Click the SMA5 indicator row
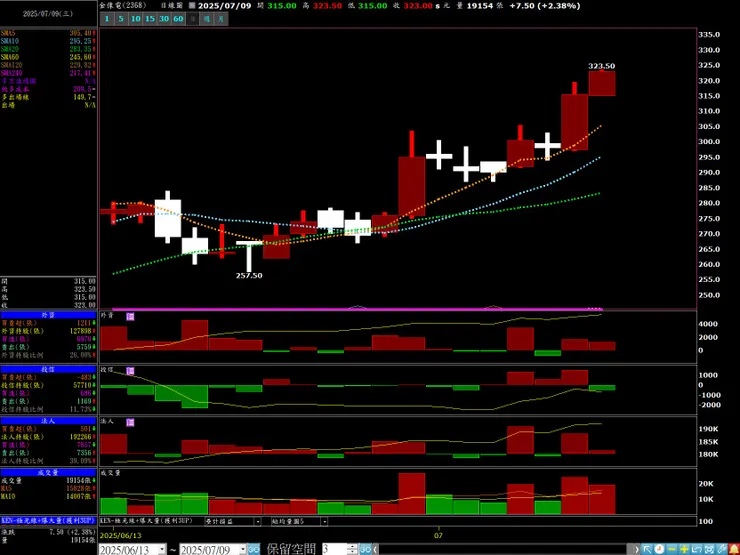 click(48, 33)
